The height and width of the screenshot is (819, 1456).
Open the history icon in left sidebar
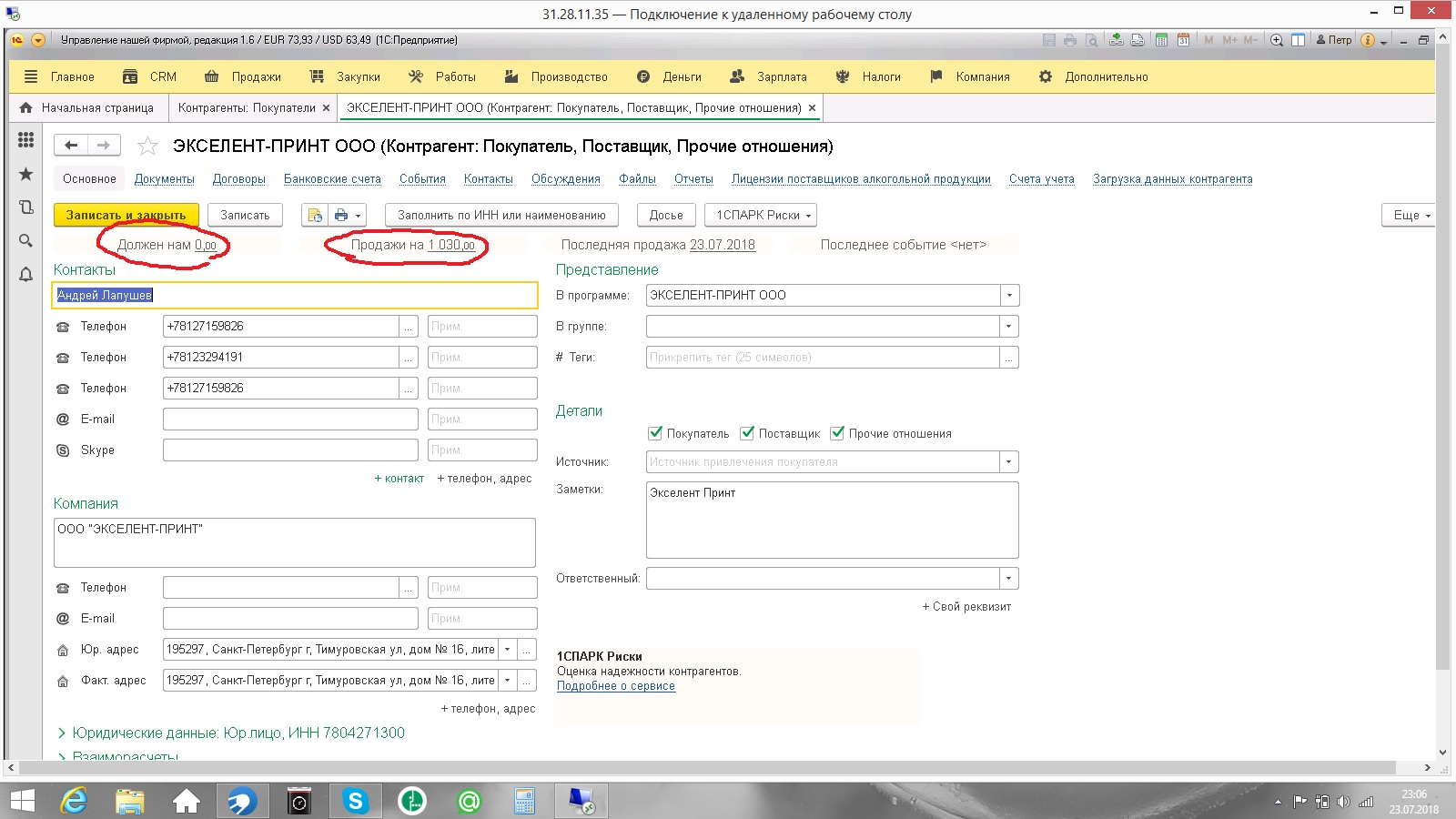coord(25,207)
